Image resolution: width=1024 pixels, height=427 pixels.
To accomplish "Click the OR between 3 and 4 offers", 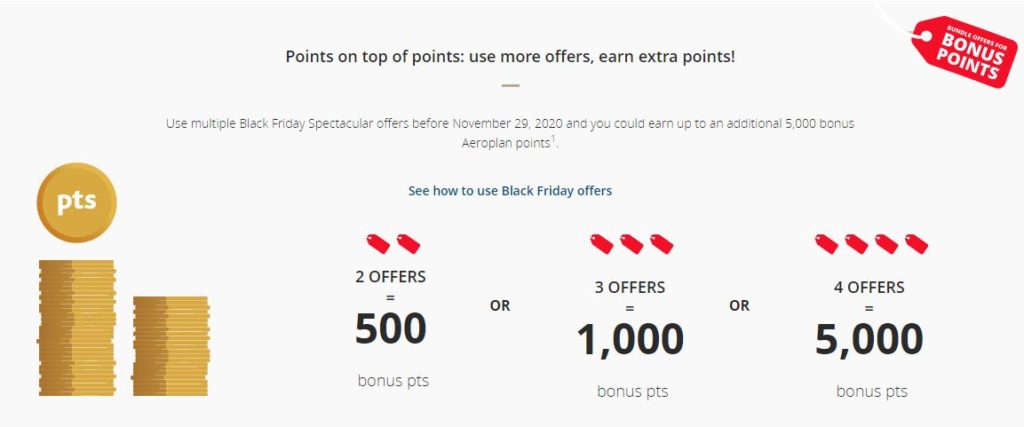I will pos(739,306).
